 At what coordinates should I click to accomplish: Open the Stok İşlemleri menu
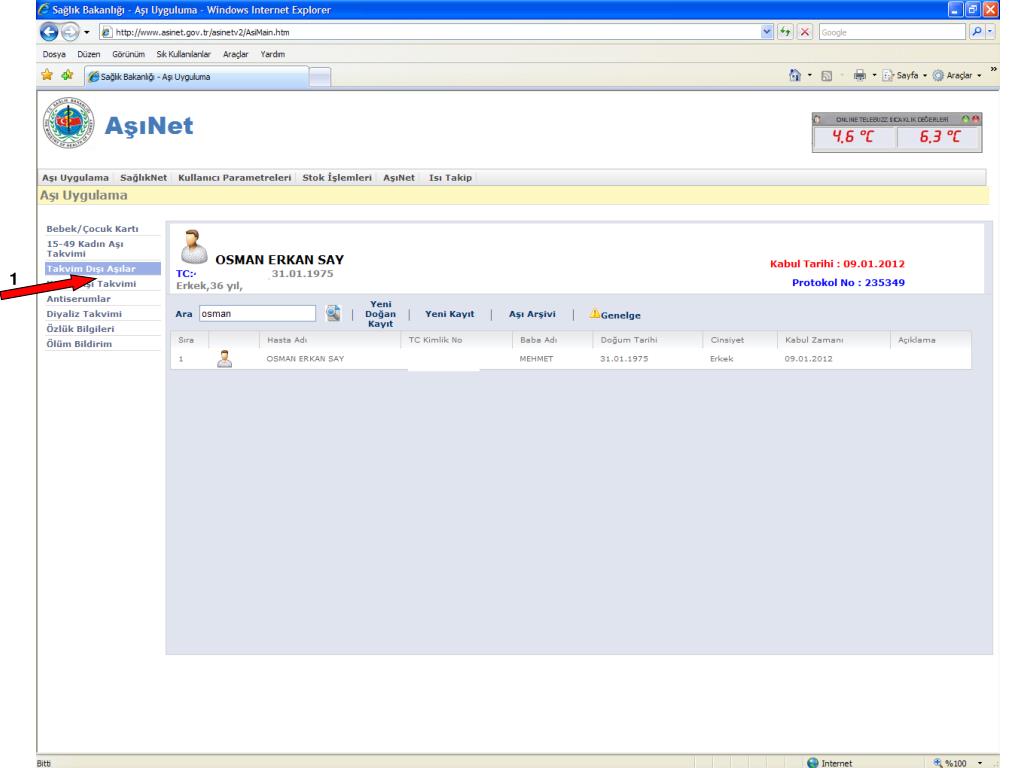[337, 178]
